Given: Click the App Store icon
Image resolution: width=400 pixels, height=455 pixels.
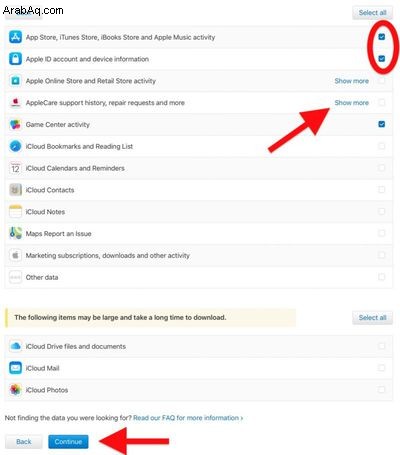Looking at the screenshot, I should point(15,37).
